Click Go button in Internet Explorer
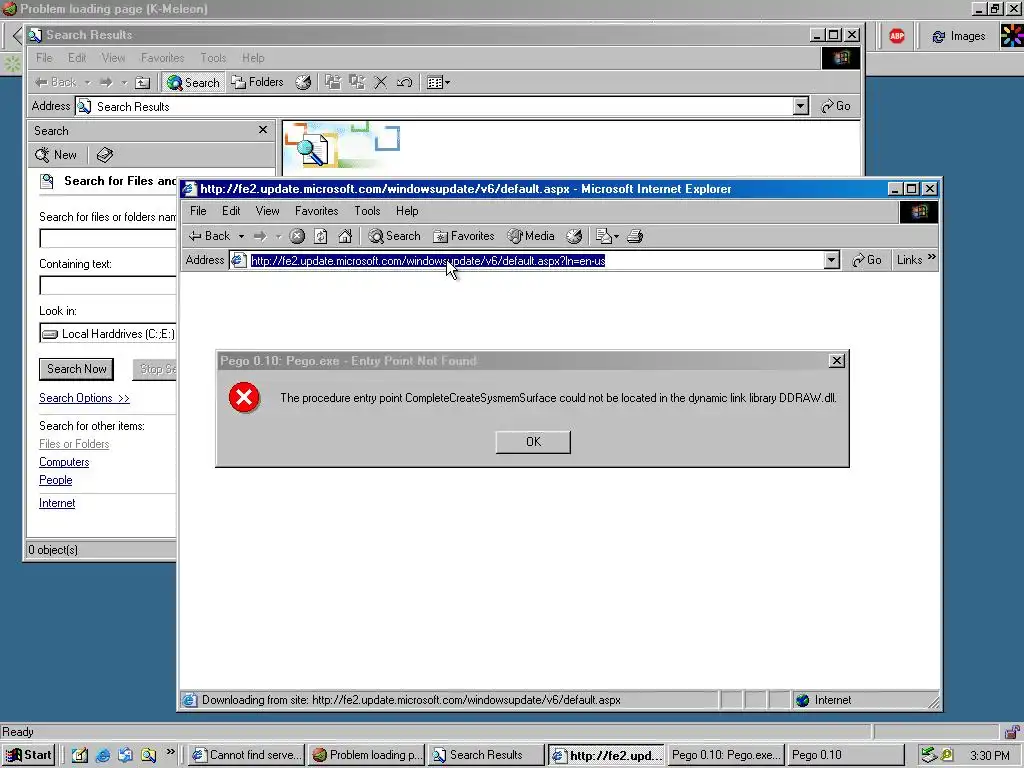 (x=867, y=260)
